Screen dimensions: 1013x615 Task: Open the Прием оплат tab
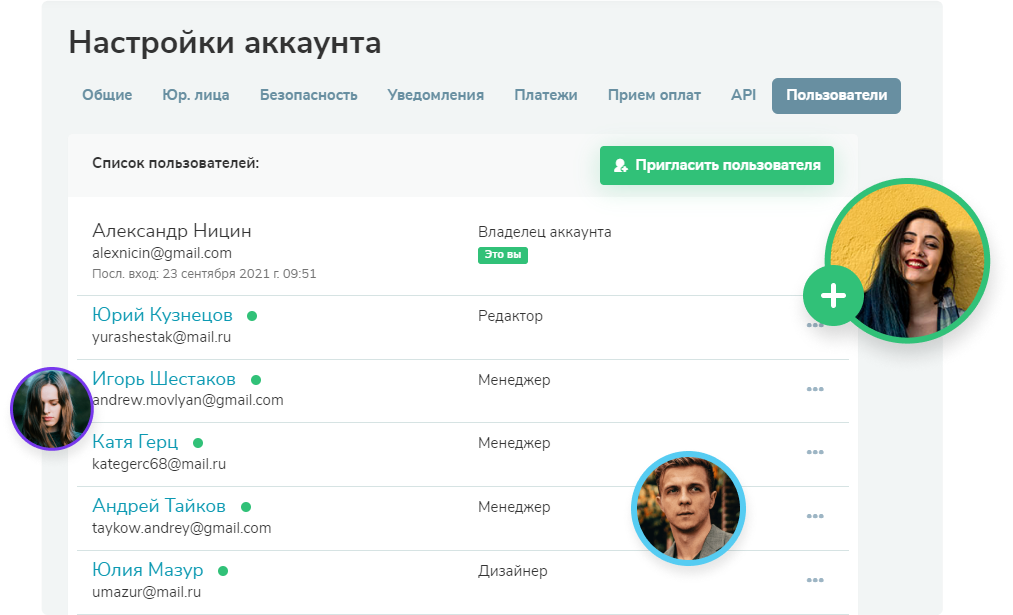click(x=654, y=95)
